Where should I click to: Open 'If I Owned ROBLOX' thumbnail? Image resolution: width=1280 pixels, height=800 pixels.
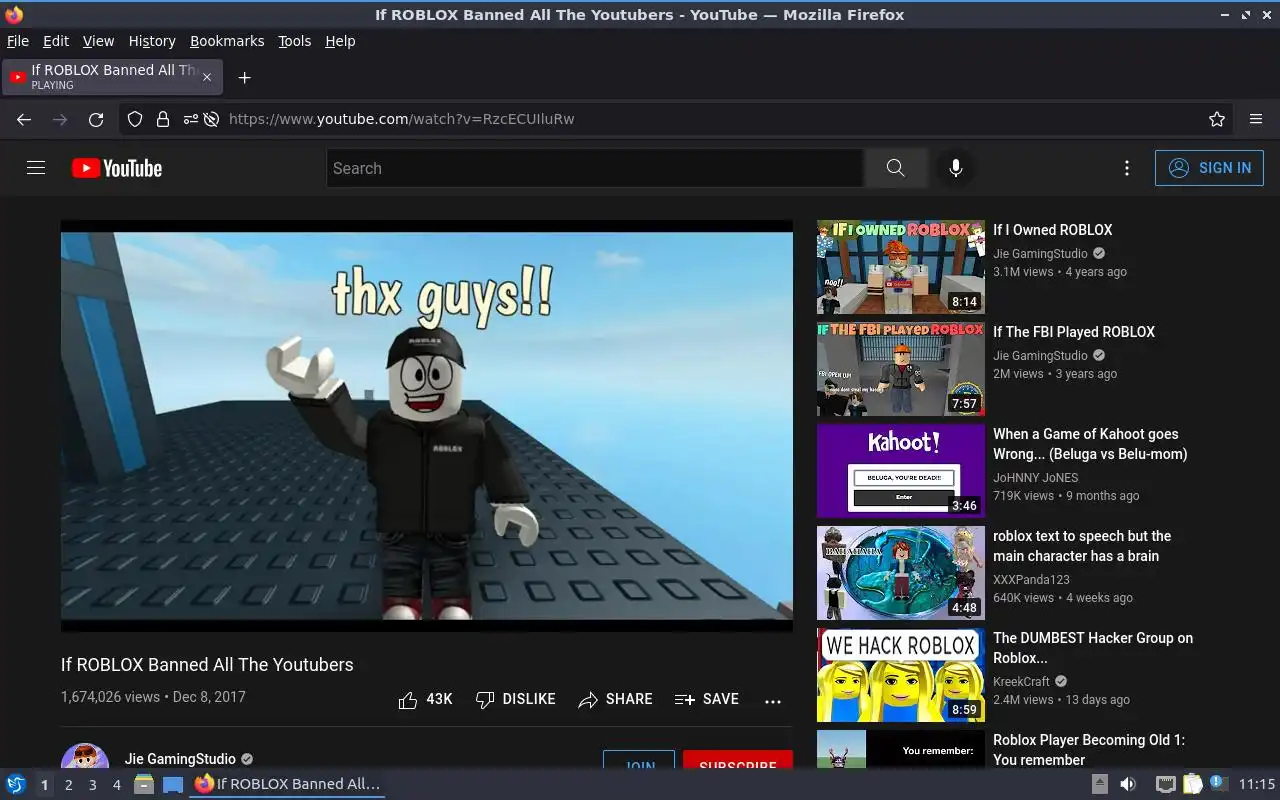(x=901, y=267)
